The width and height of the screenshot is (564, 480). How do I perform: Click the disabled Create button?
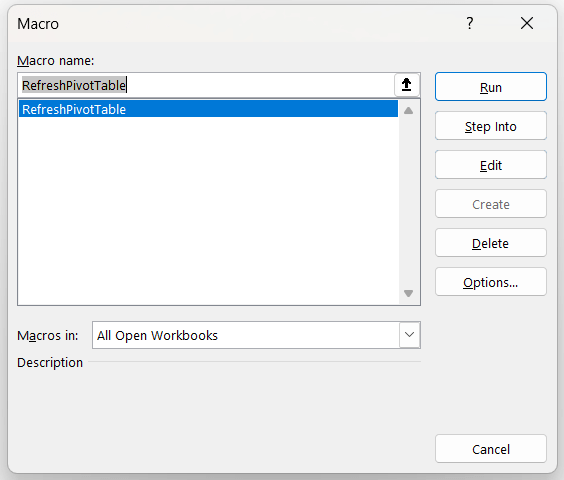click(x=491, y=204)
